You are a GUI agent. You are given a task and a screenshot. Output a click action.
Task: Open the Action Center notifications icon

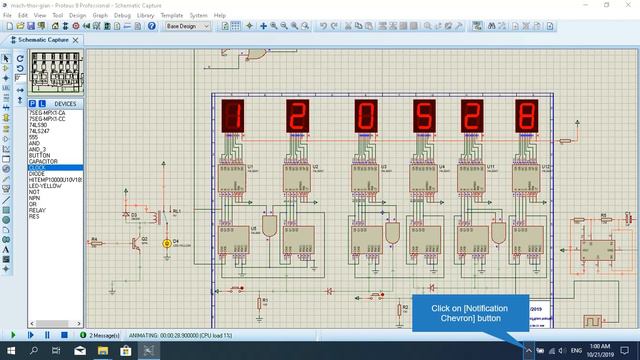624,351
